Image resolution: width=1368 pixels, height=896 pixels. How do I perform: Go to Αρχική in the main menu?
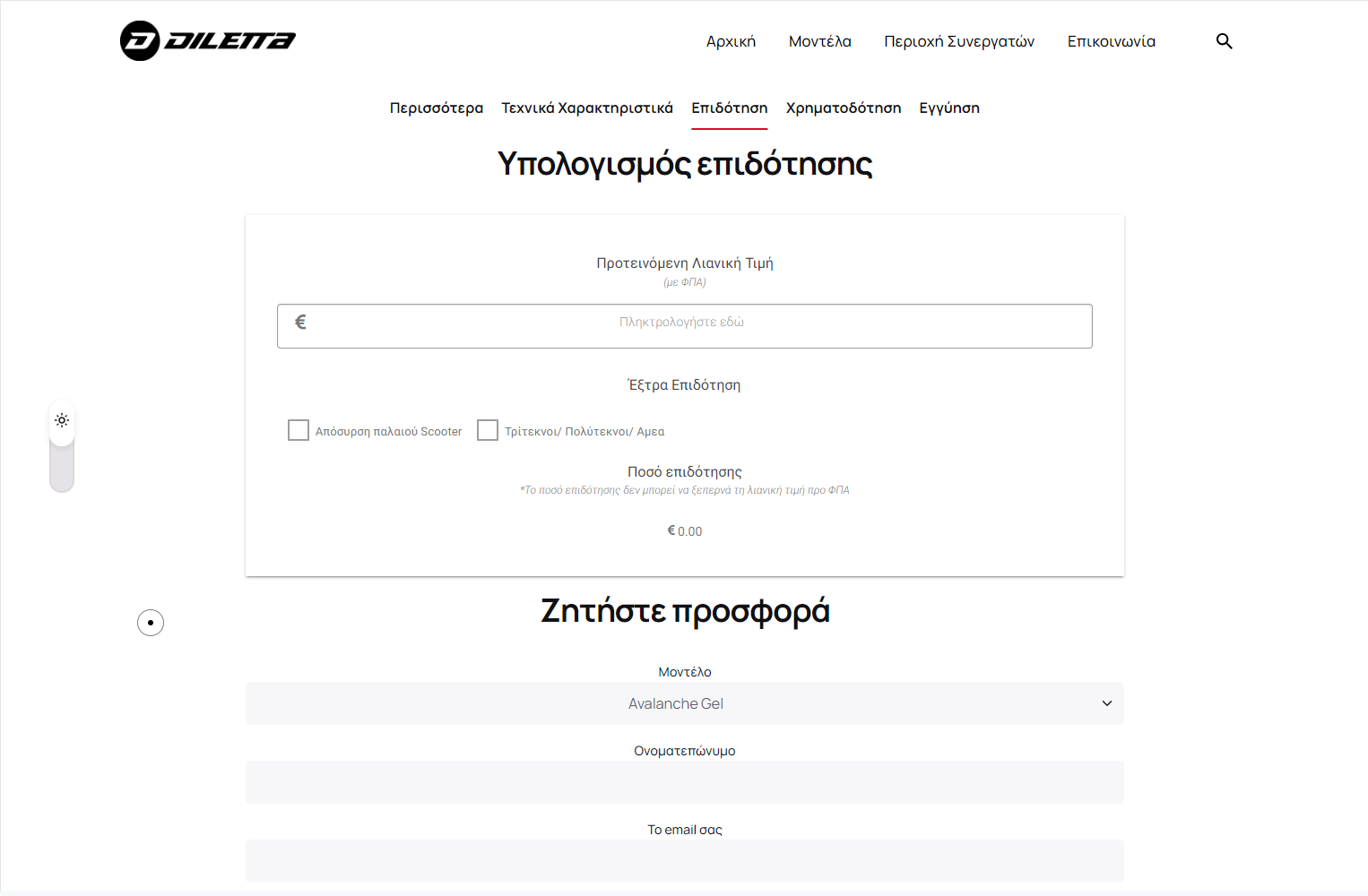click(x=731, y=41)
